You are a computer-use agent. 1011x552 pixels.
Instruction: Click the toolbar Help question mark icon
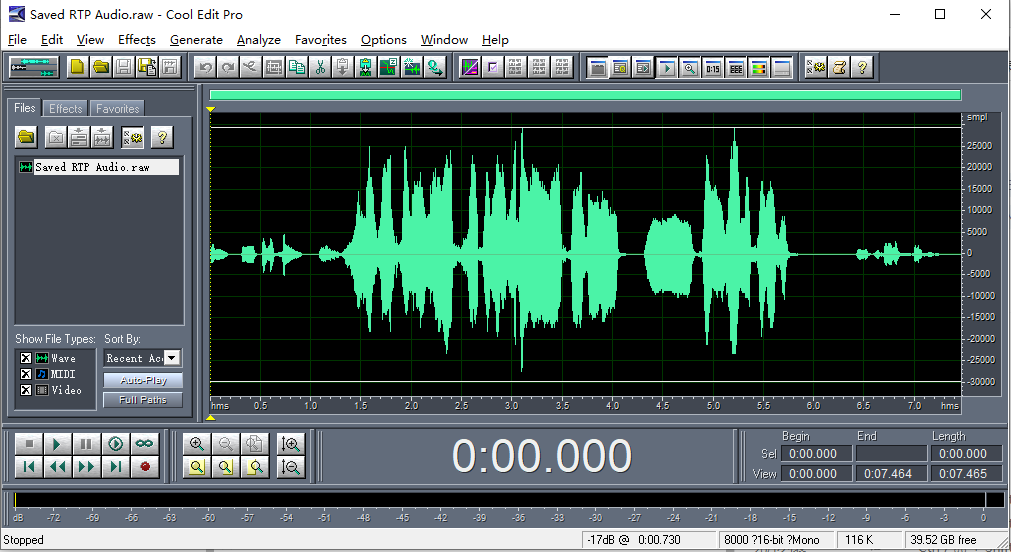pyautogui.click(x=862, y=67)
